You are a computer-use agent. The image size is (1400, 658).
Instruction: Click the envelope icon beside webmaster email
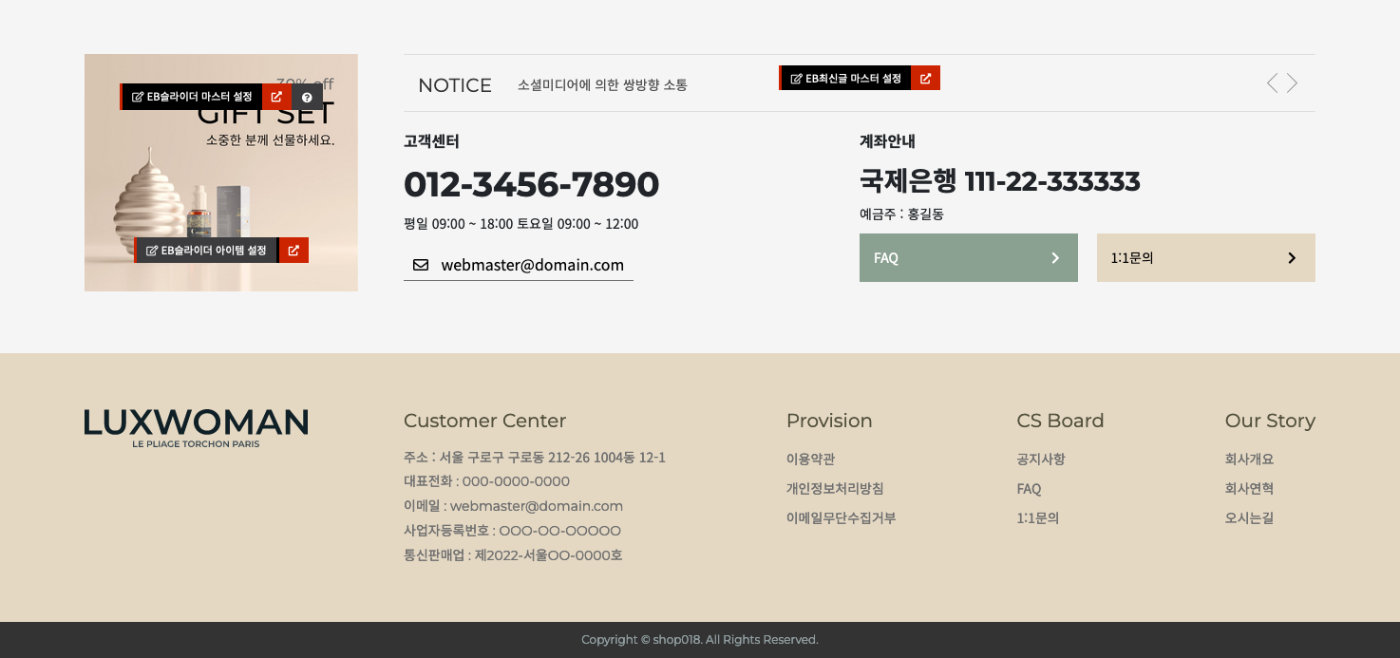[420, 265]
